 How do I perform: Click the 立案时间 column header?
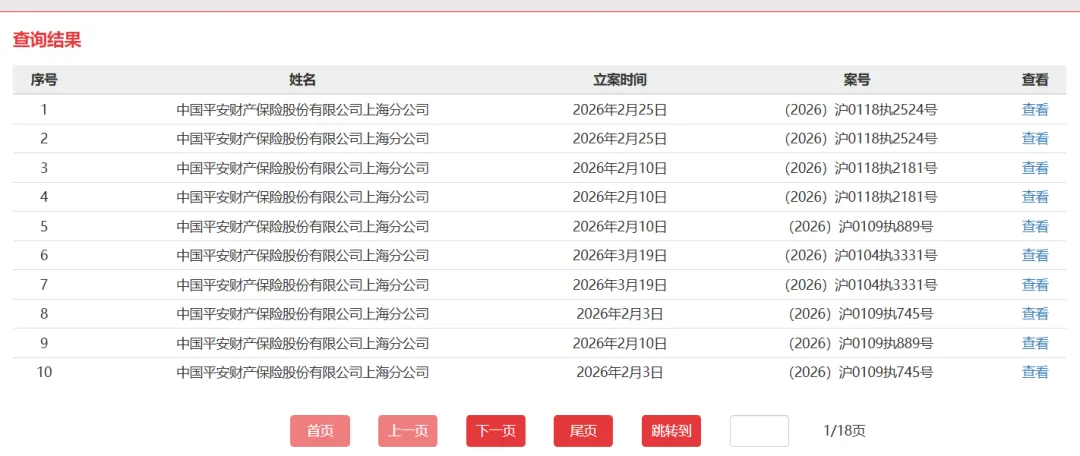620,80
